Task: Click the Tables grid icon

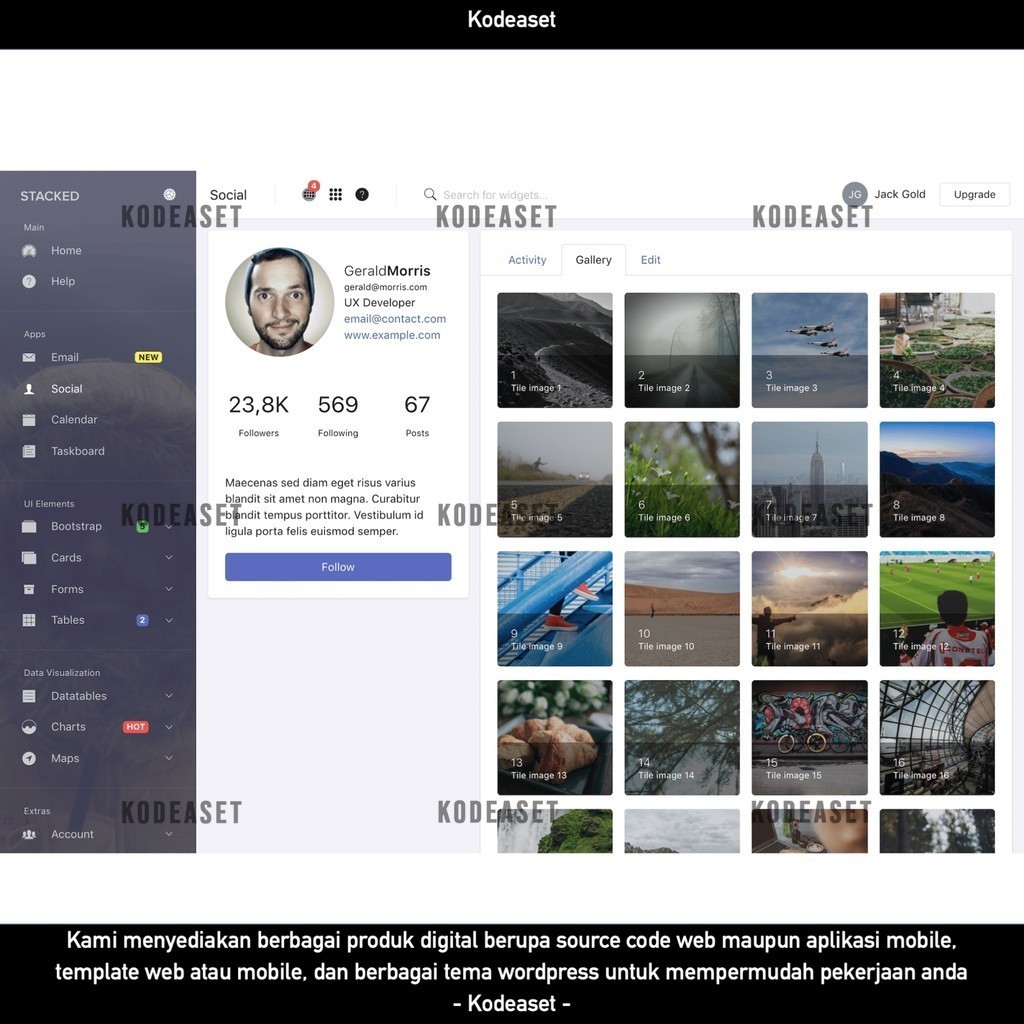Action: click(29, 620)
